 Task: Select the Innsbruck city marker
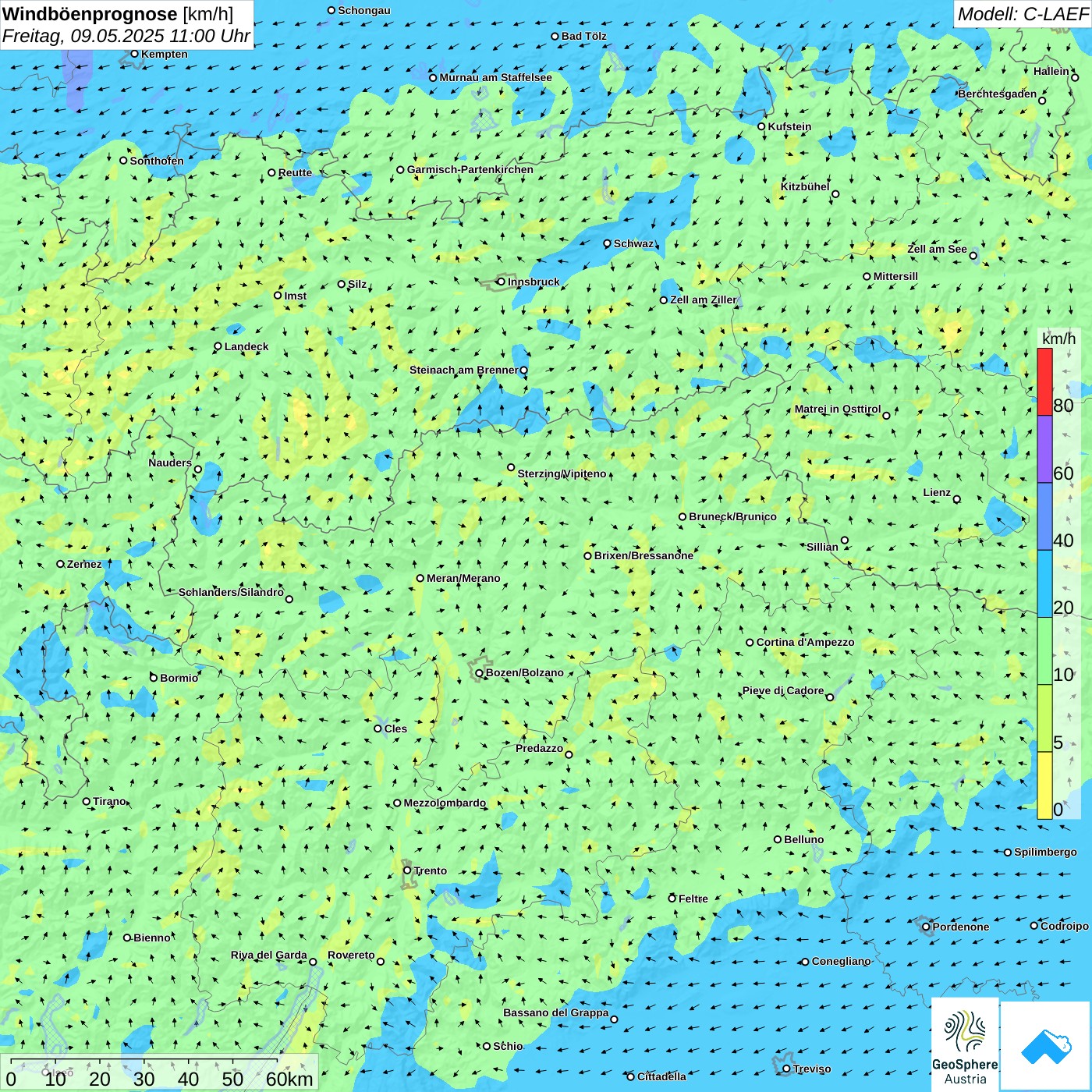tap(501, 282)
